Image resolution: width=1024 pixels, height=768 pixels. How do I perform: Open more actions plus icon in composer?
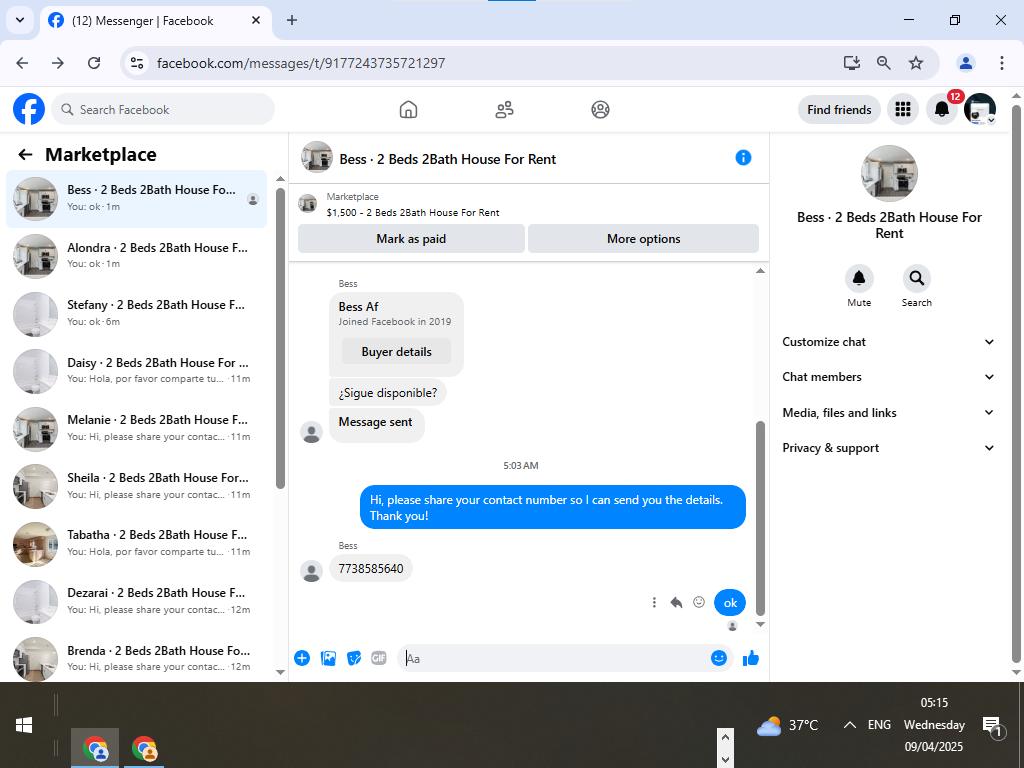tap(302, 658)
